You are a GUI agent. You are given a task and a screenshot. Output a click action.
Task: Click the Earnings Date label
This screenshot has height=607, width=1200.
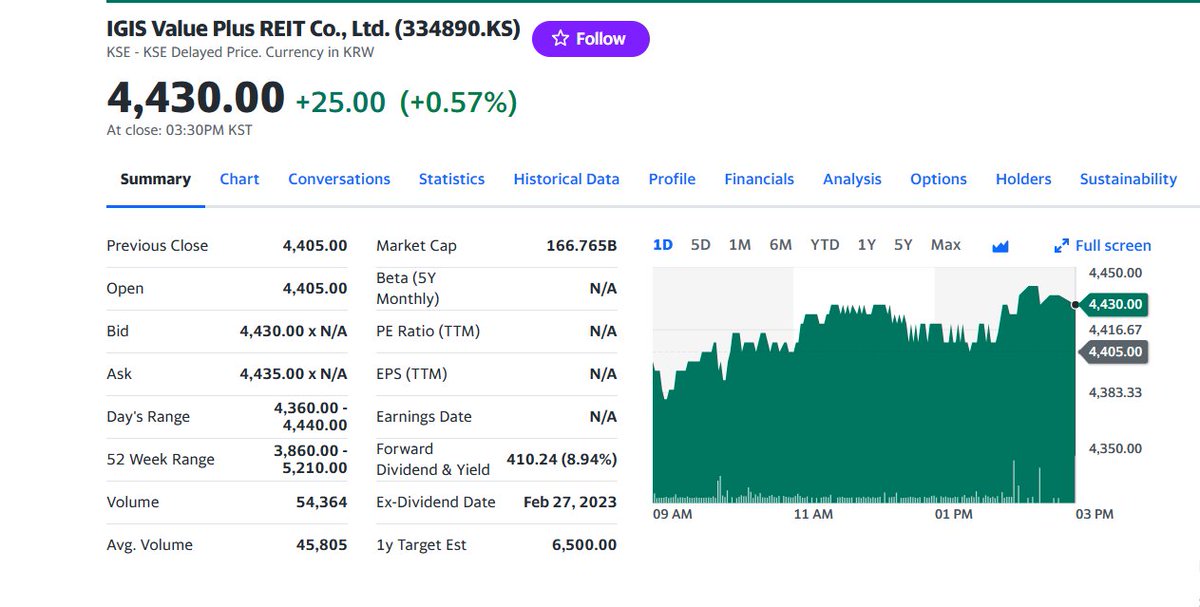pos(424,417)
